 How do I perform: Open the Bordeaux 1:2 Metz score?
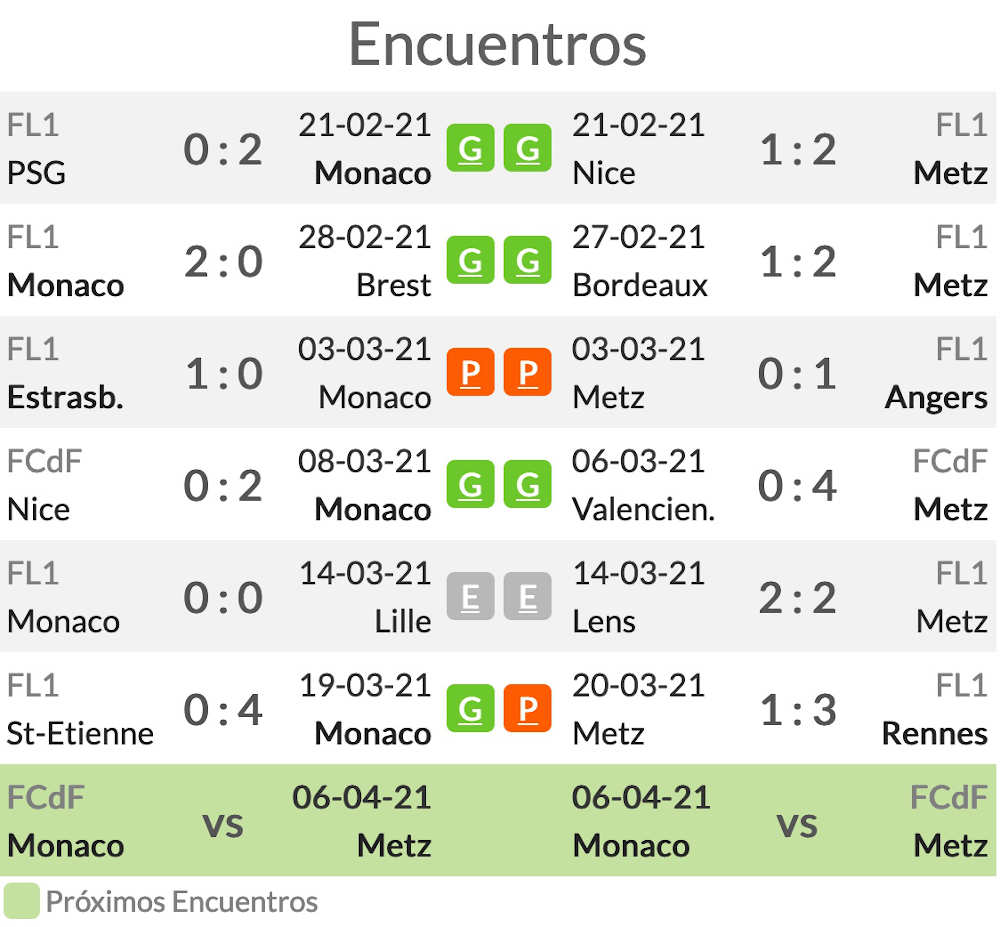point(798,262)
